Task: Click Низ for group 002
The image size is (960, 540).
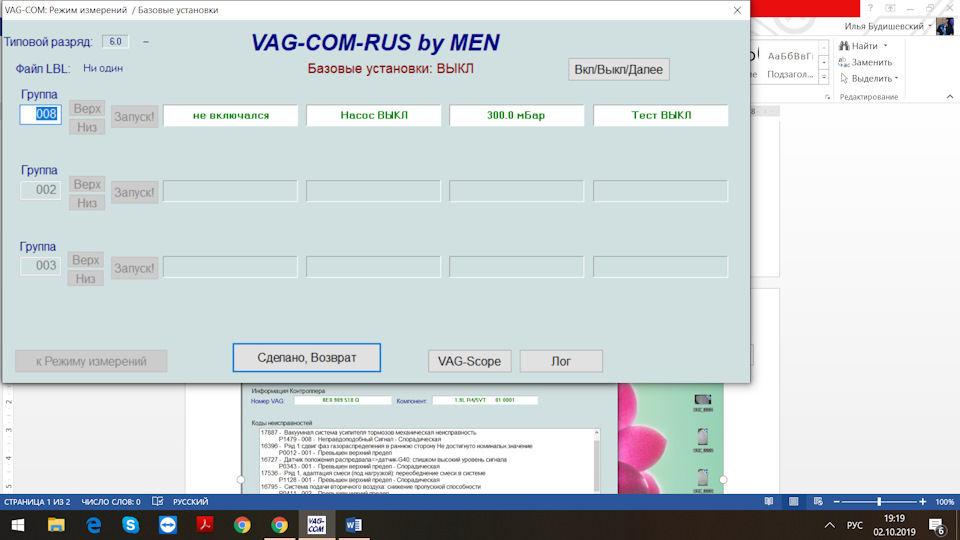Action: click(87, 203)
